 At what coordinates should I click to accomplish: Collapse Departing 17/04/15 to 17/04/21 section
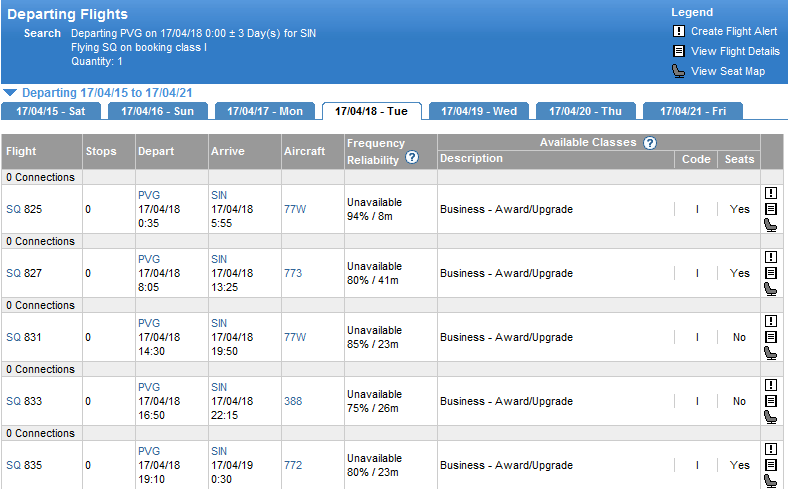tap(10, 92)
